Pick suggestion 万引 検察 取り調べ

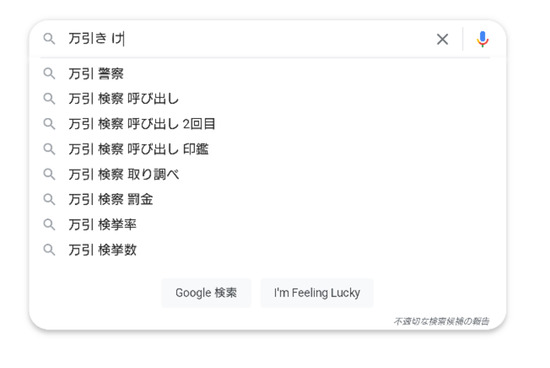(265, 174)
